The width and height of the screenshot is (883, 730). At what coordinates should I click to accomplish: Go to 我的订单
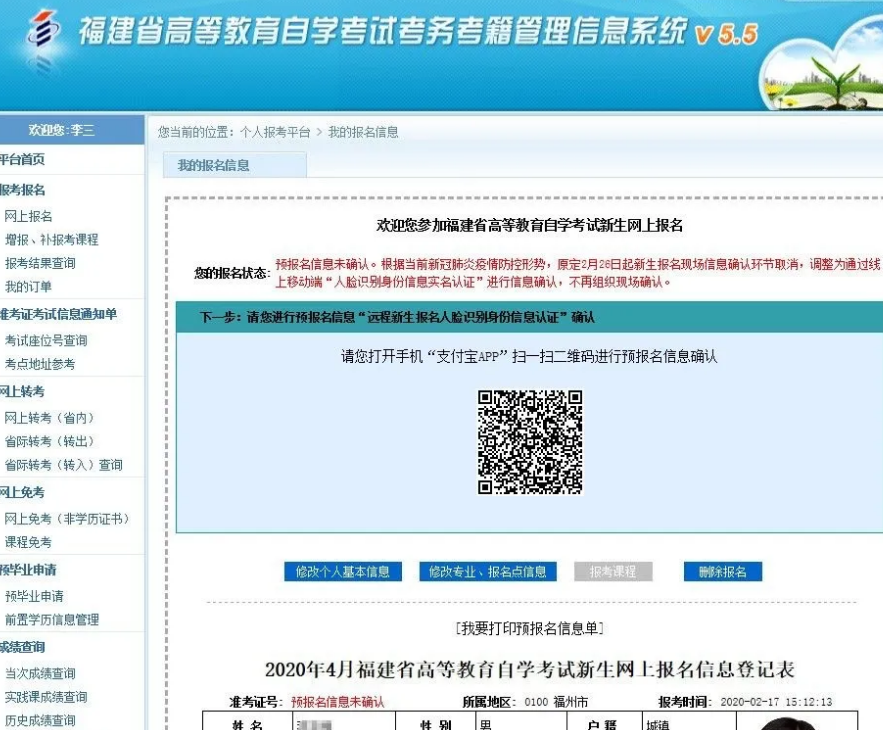coord(28,287)
